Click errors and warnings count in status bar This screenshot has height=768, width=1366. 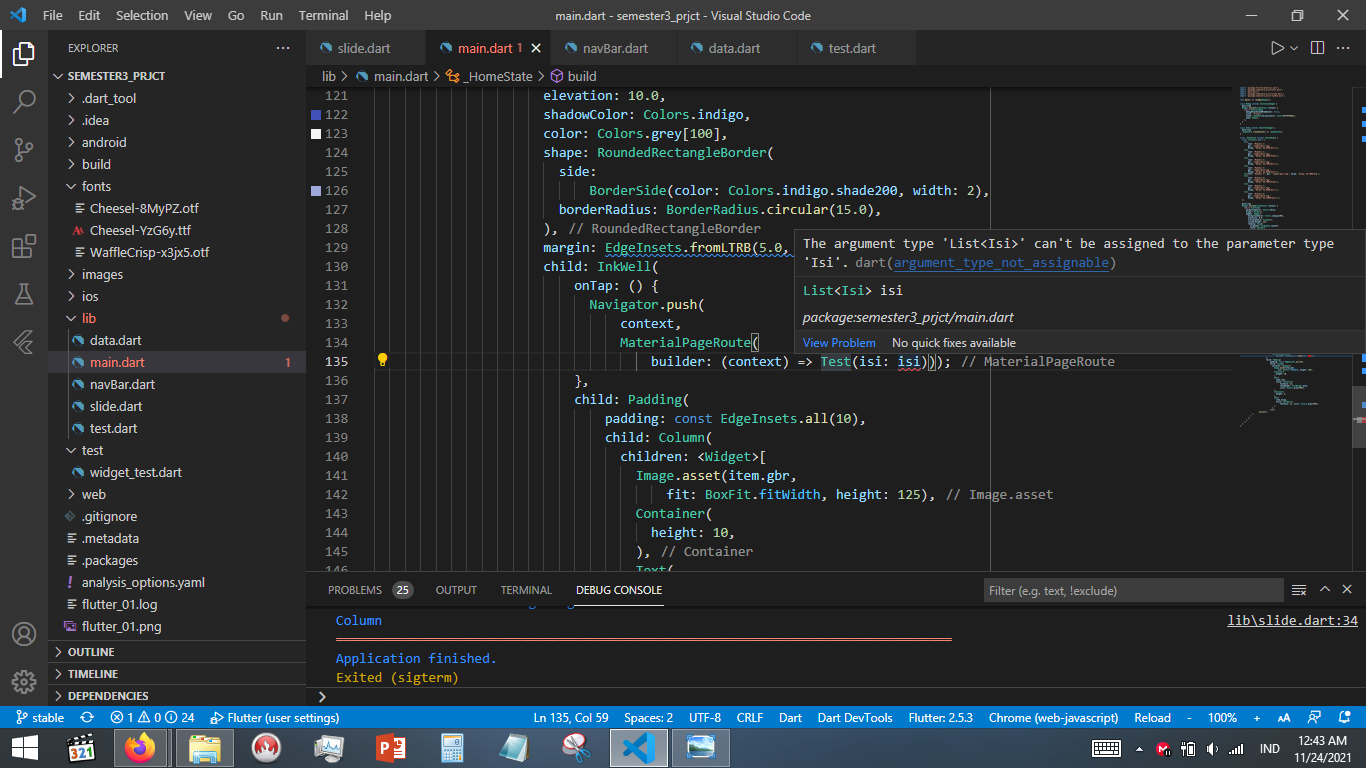(x=153, y=718)
